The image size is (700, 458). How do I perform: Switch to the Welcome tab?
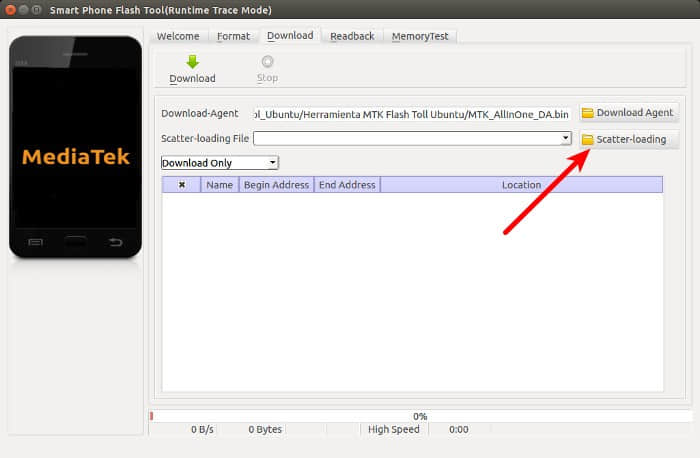click(178, 36)
